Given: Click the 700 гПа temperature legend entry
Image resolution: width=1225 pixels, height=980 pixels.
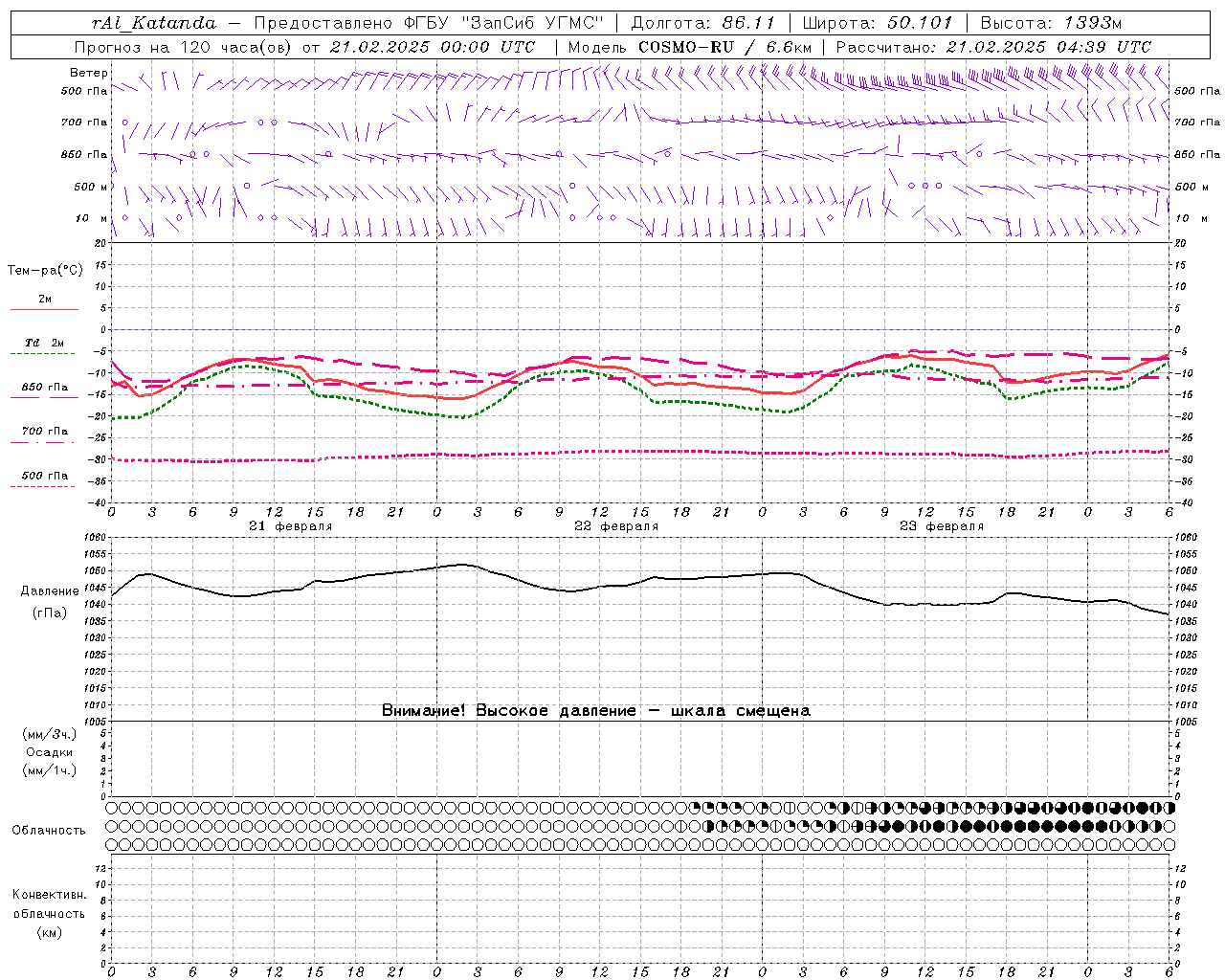Looking at the screenshot, I should click(45, 432).
